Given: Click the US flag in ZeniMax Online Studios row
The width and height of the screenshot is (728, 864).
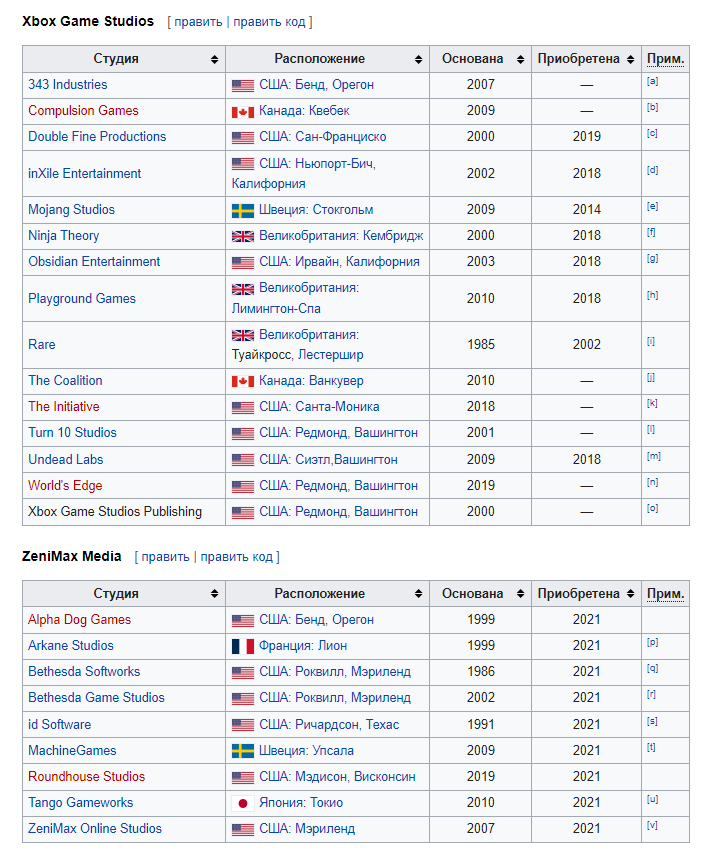Looking at the screenshot, I should (x=242, y=829).
